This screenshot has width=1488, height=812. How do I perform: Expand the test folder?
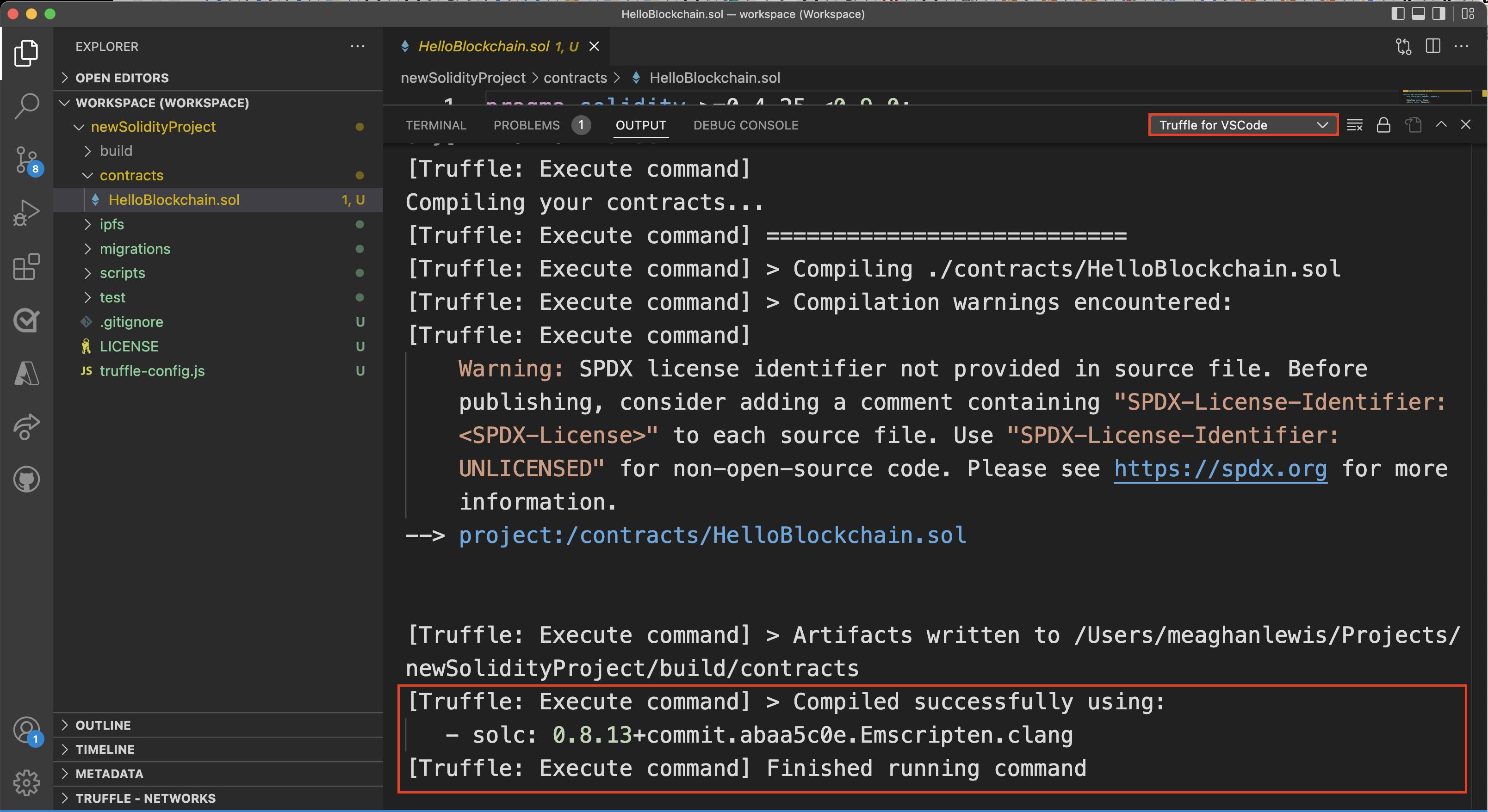coord(218,297)
